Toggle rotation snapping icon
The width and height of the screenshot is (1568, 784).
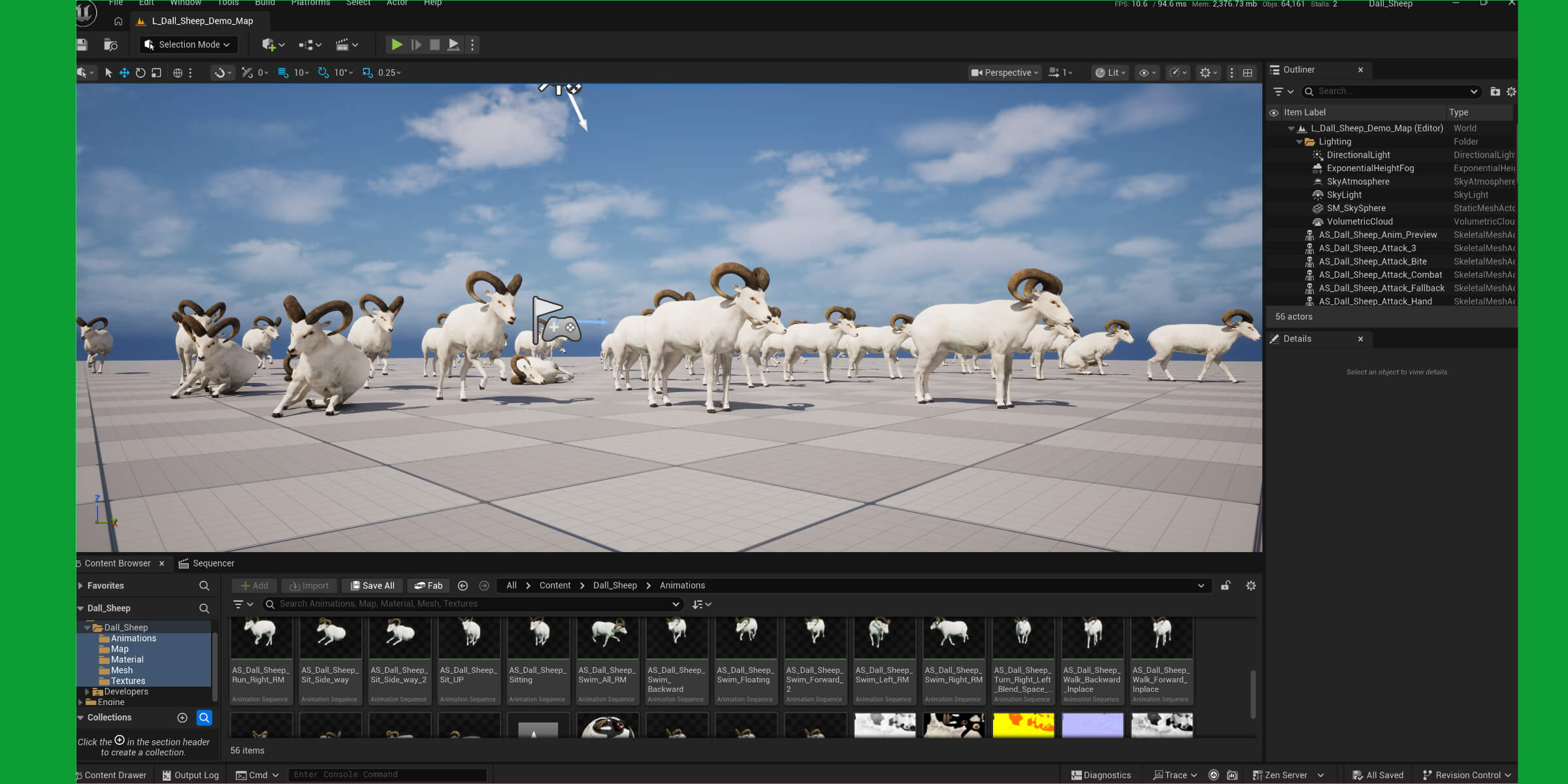pyautogui.click(x=323, y=73)
